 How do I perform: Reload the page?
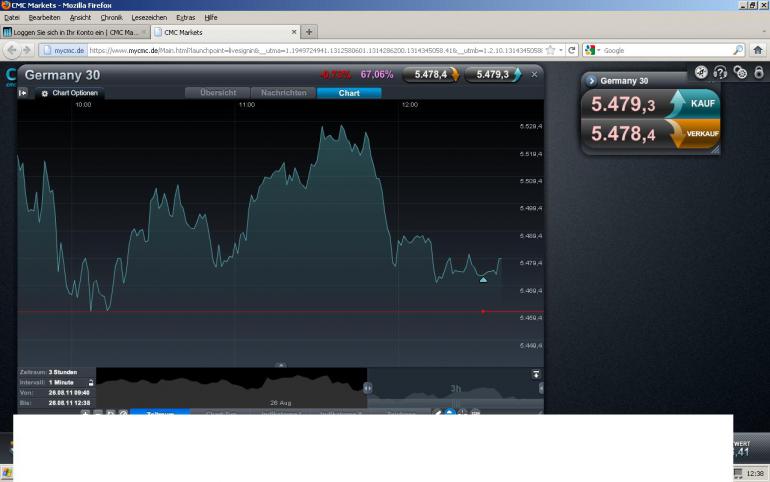click(572, 50)
